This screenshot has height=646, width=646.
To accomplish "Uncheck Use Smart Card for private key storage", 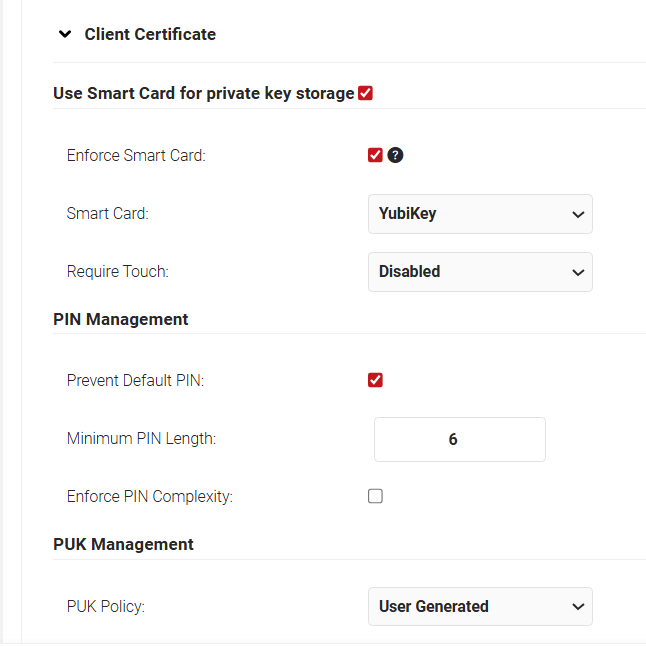I will 366,93.
